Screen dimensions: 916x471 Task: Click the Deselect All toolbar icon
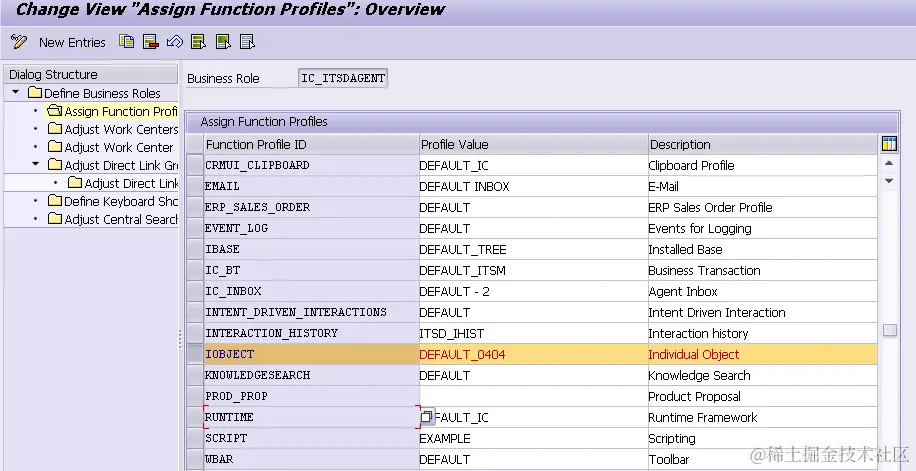click(x=248, y=41)
